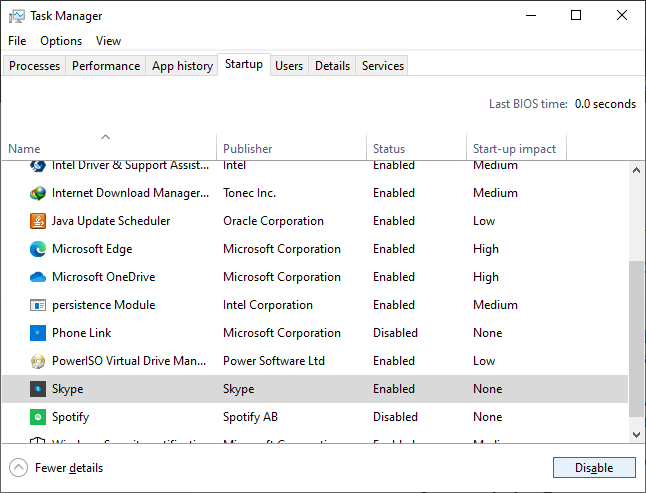
Task: Click the scrollbar up arrow
Action: (636, 170)
